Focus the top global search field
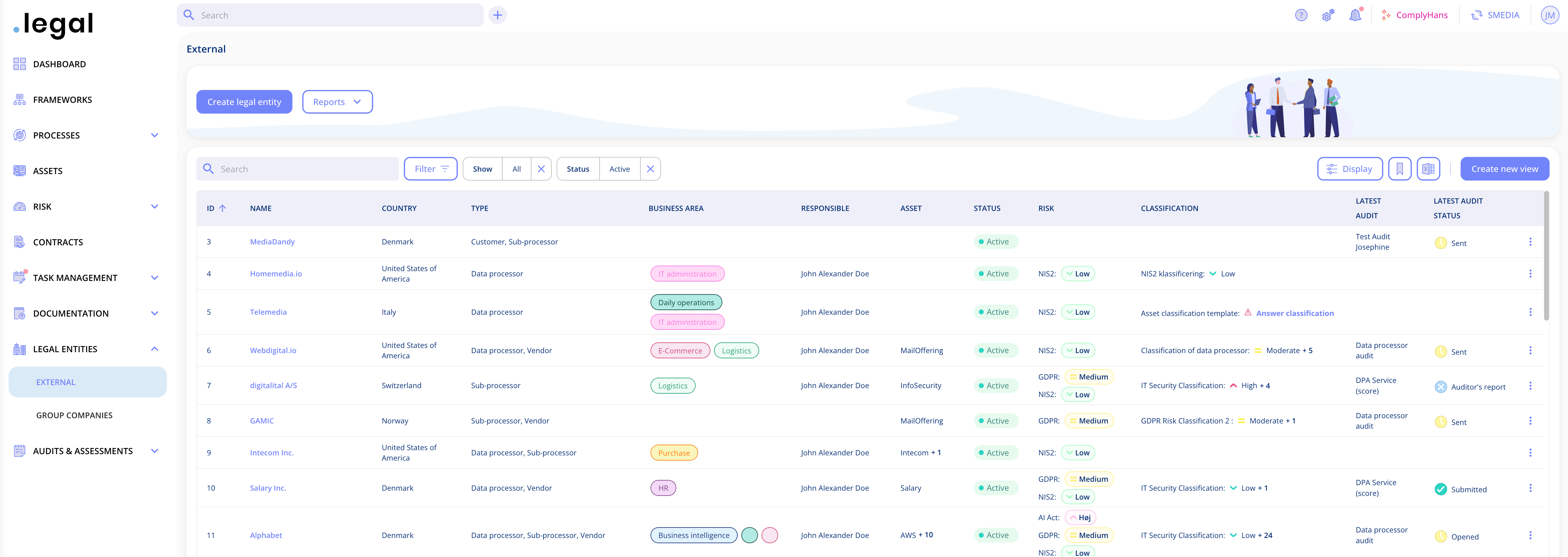1568x557 pixels. [330, 15]
